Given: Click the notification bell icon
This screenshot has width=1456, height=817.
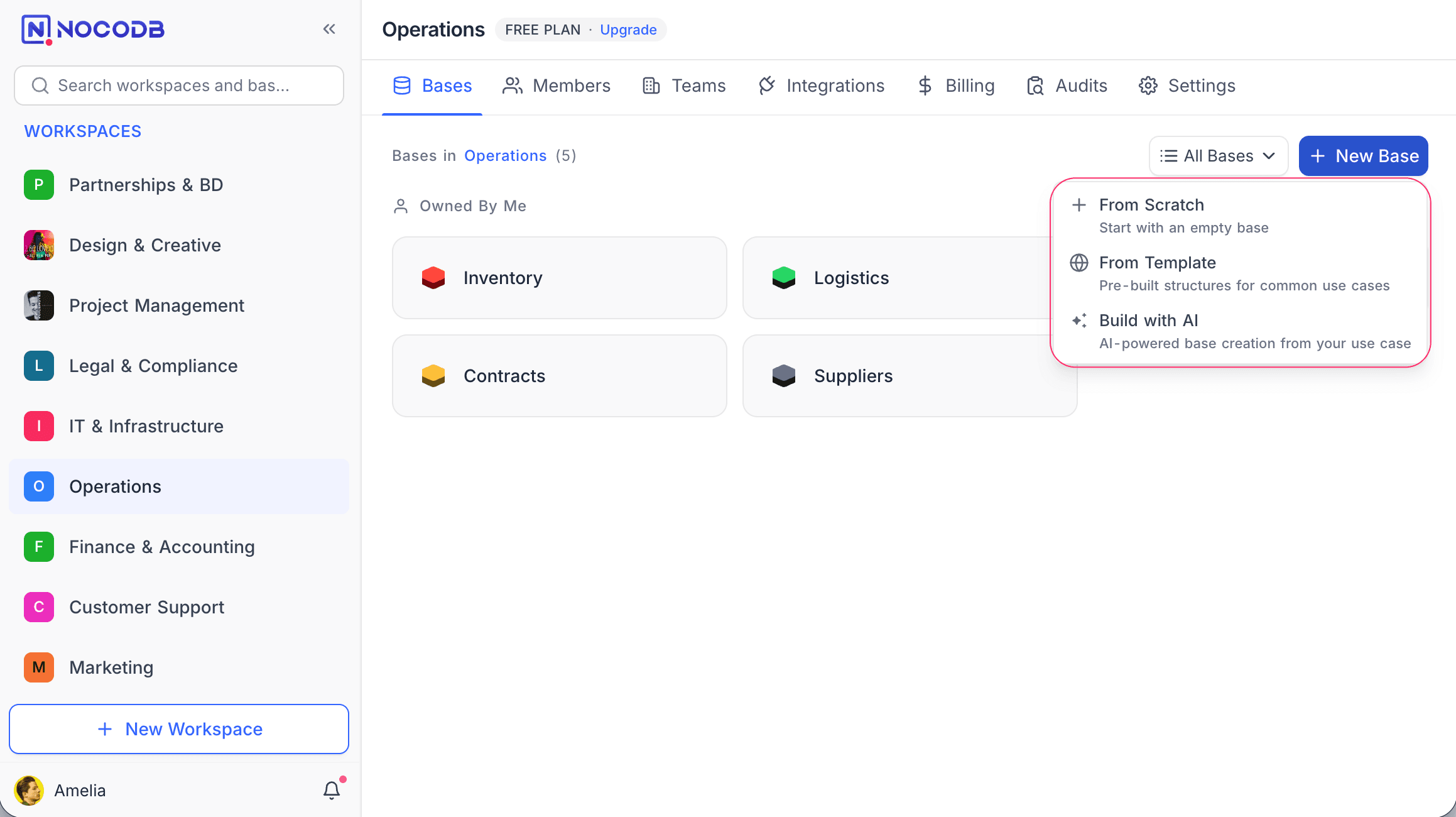Looking at the screenshot, I should click(x=332, y=790).
